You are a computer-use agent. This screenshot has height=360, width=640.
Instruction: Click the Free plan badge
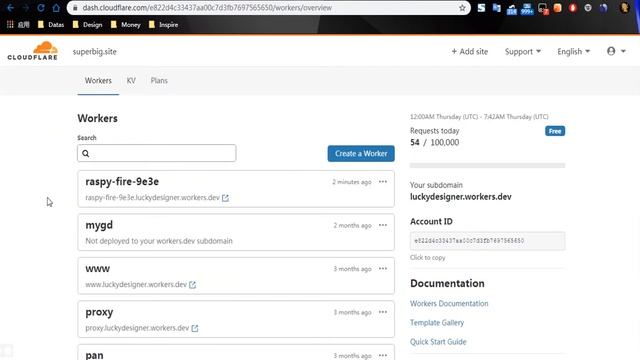(555, 131)
